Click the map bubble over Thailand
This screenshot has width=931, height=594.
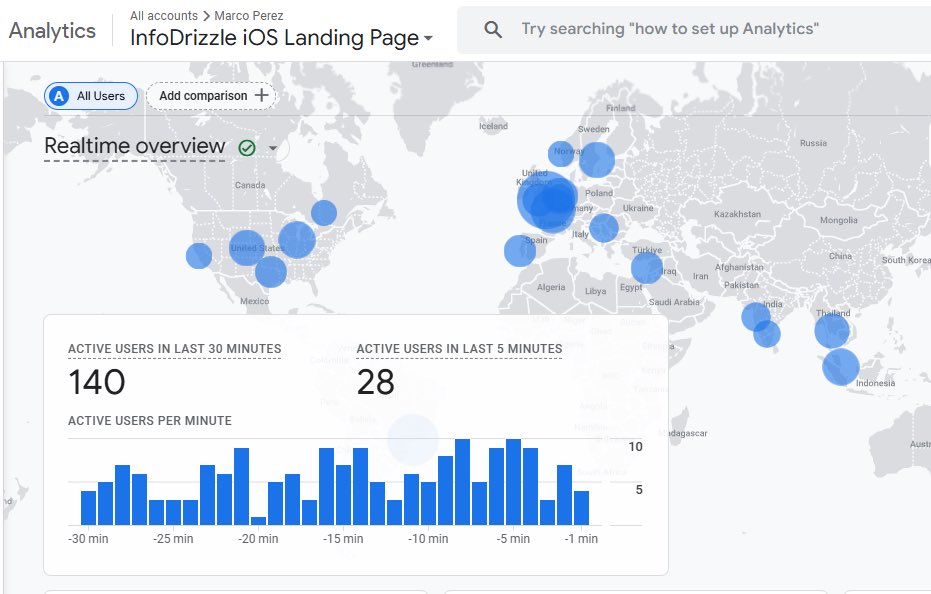[x=832, y=331]
